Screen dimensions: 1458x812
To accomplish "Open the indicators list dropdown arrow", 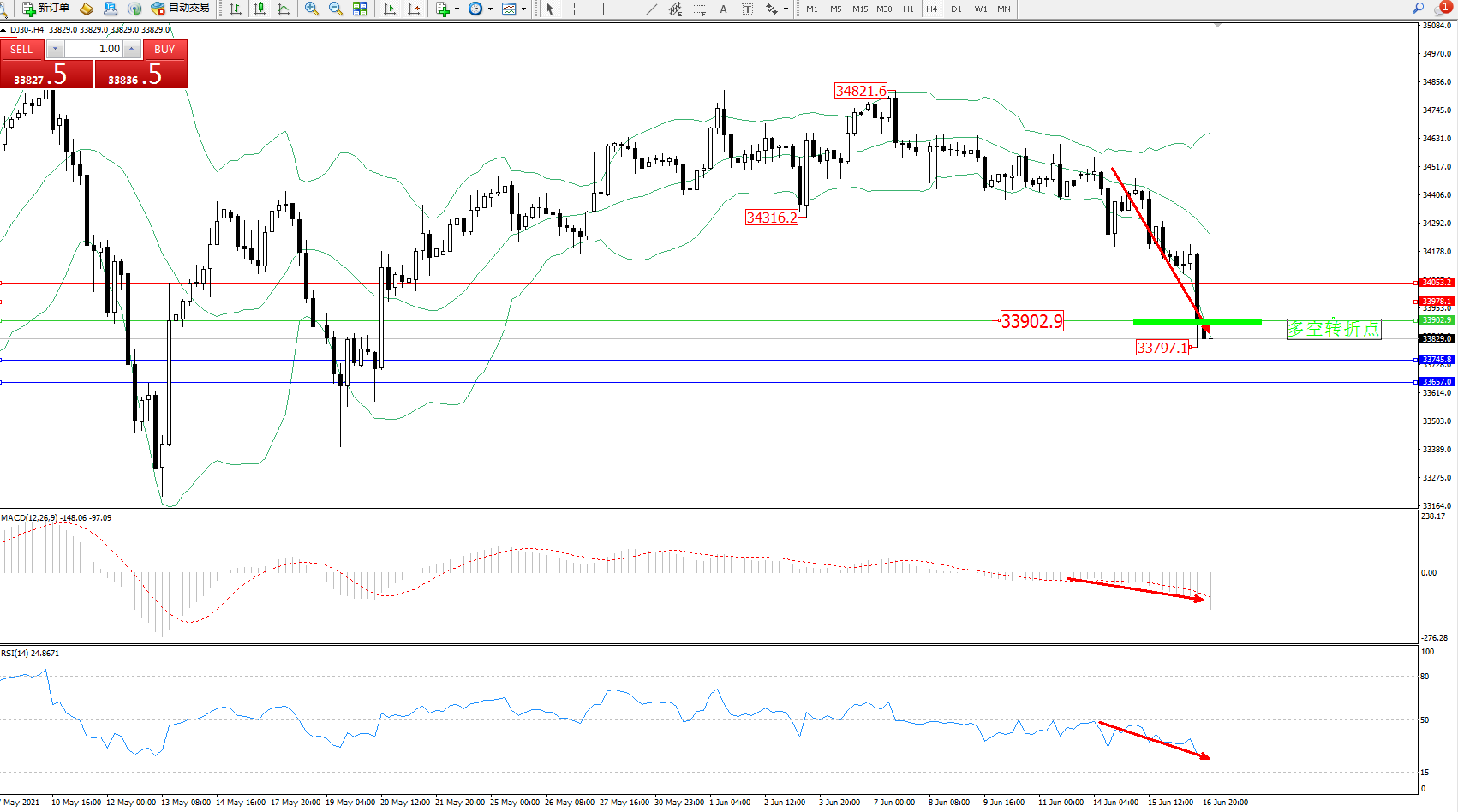I will (457, 9).
